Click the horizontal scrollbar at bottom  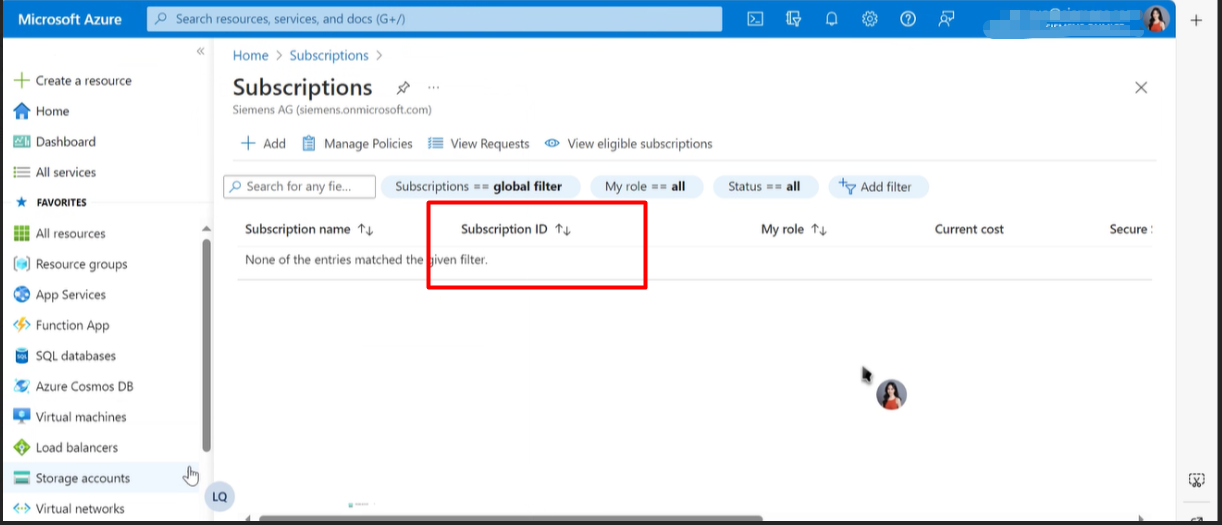point(510,519)
